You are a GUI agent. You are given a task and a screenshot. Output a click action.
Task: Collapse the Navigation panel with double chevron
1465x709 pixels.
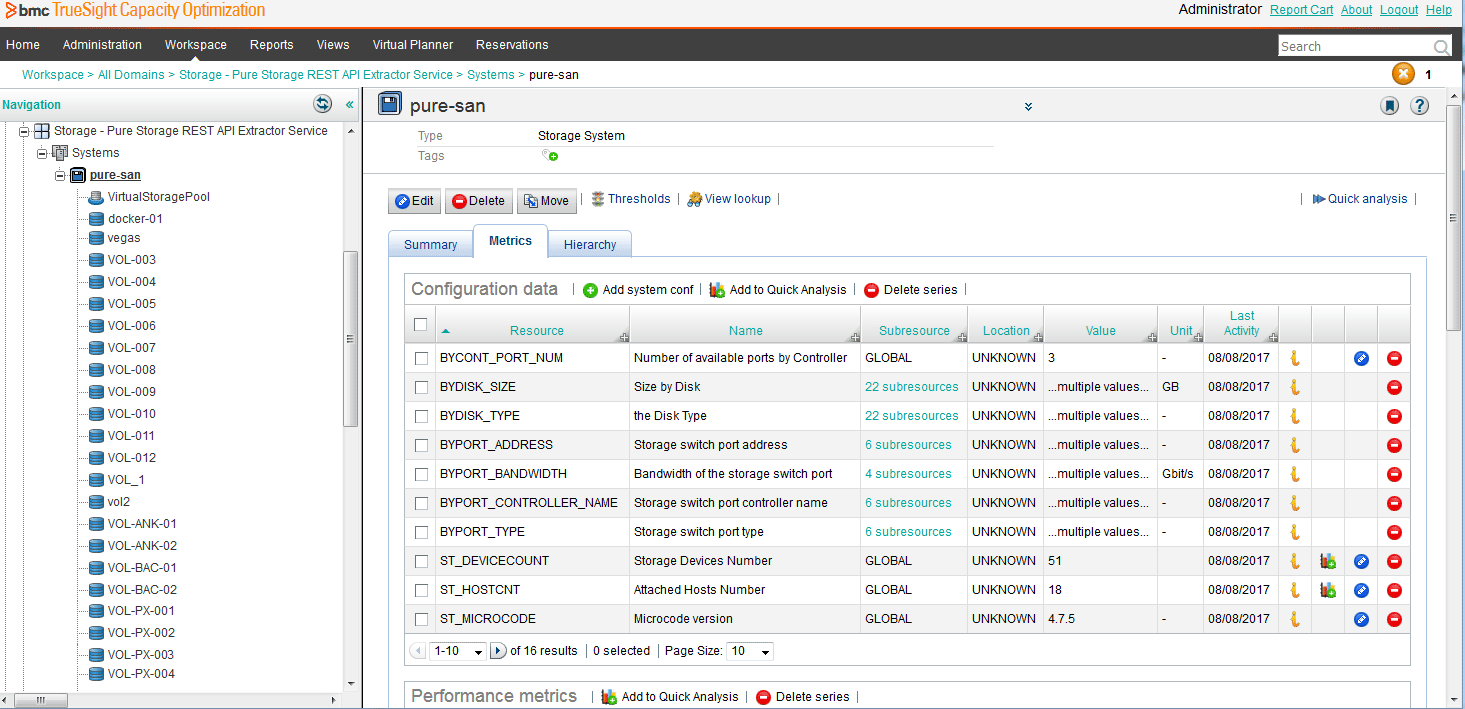pyautogui.click(x=350, y=104)
